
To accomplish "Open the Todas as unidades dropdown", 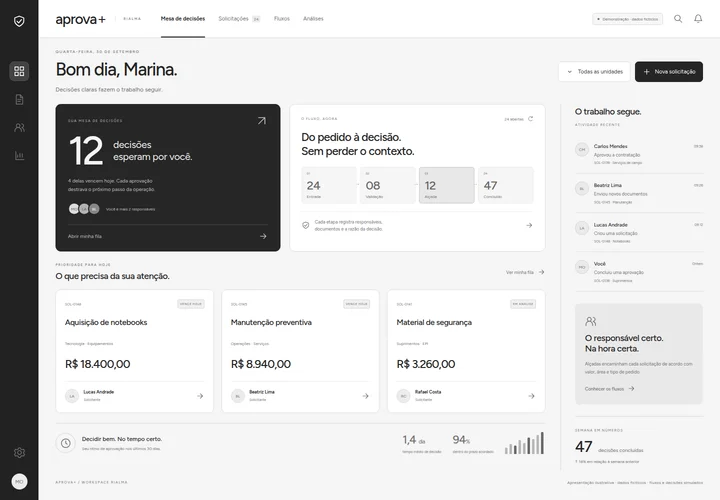I will pos(595,72).
